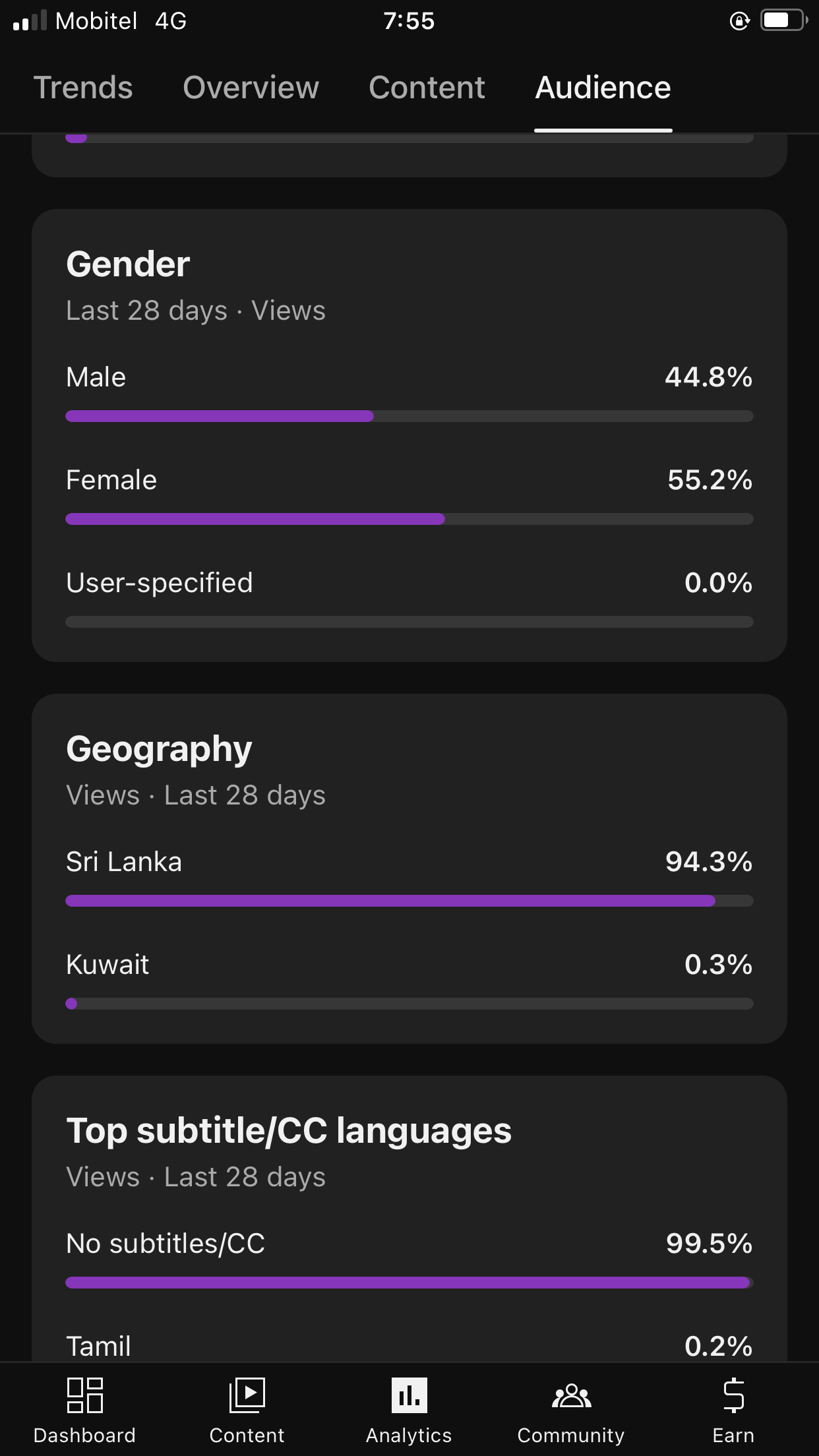Viewport: 819px width, 1456px height.
Task: Tap the Male percentage bar
Action: tap(409, 416)
